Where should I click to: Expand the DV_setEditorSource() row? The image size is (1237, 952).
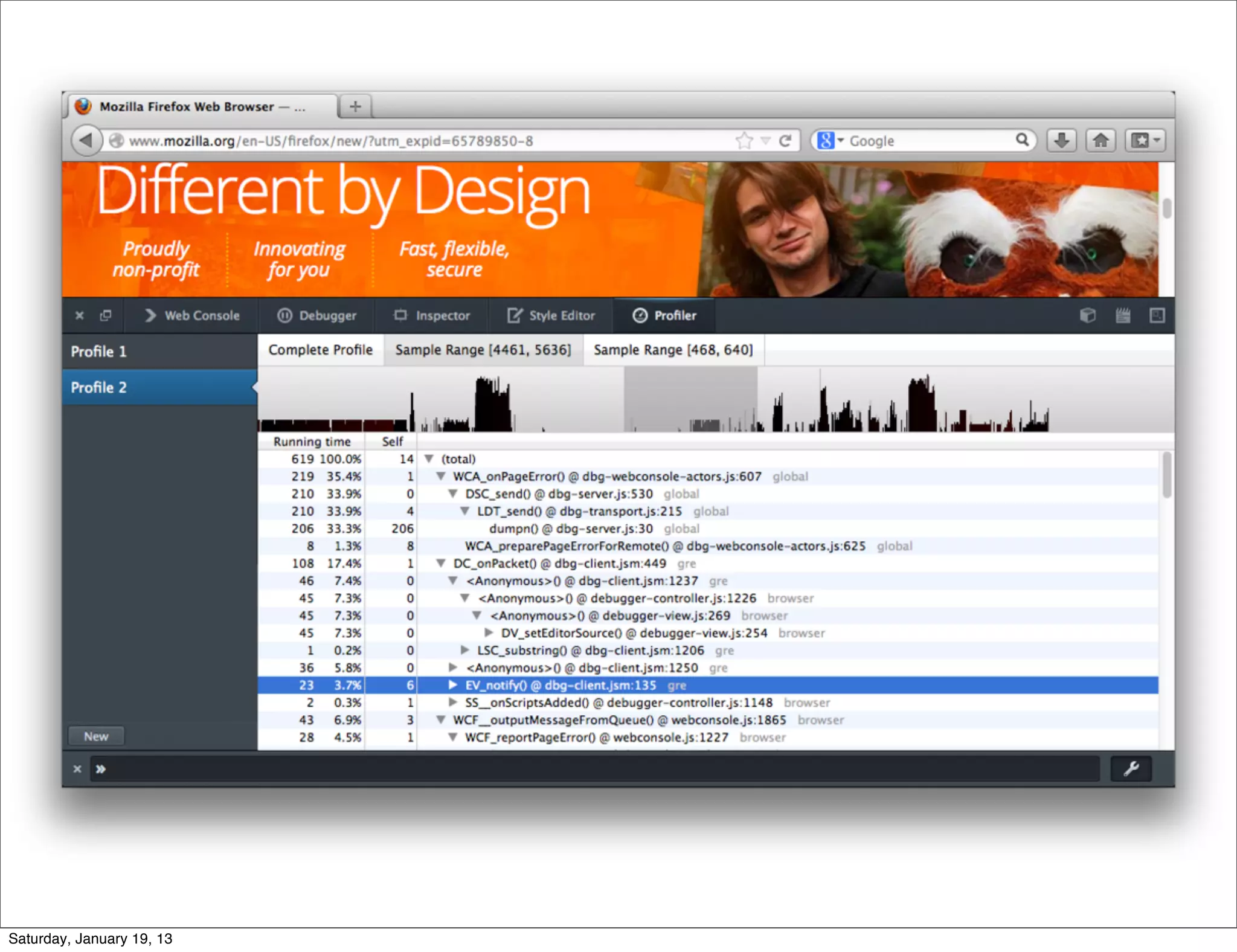click(489, 632)
